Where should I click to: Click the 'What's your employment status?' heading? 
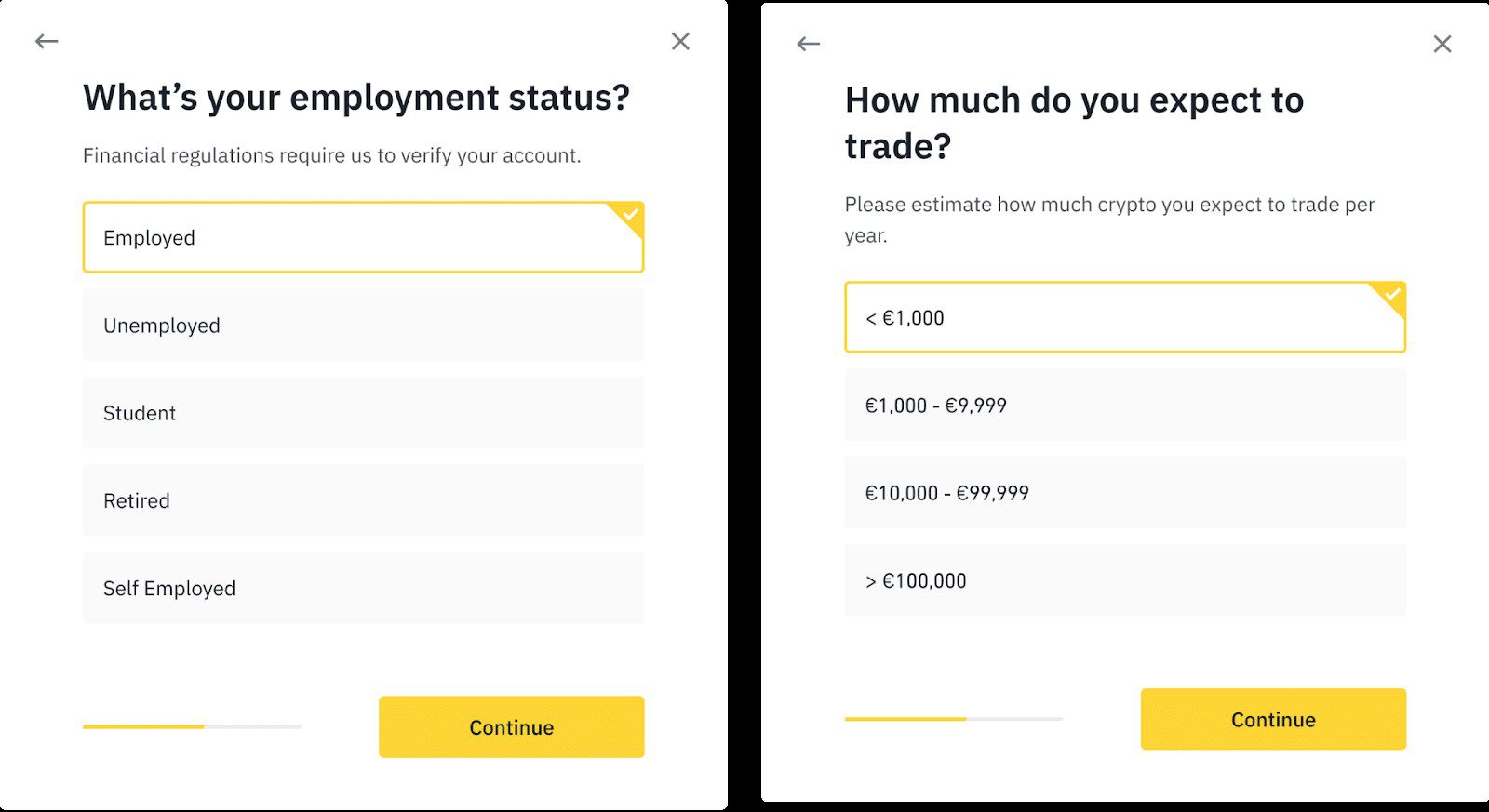pos(356,98)
